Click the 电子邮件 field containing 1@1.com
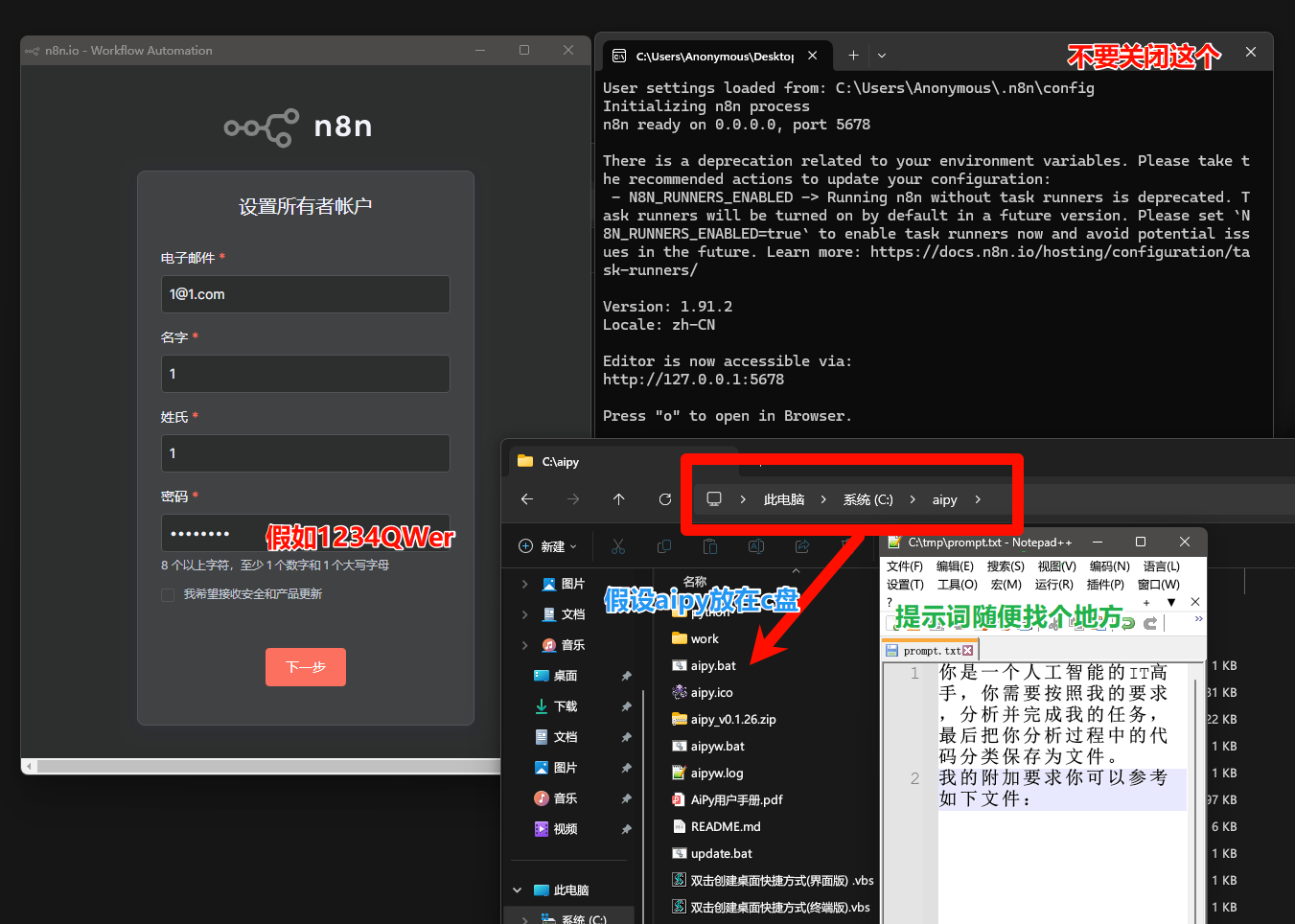This screenshot has height=924, width=1295. (x=306, y=294)
